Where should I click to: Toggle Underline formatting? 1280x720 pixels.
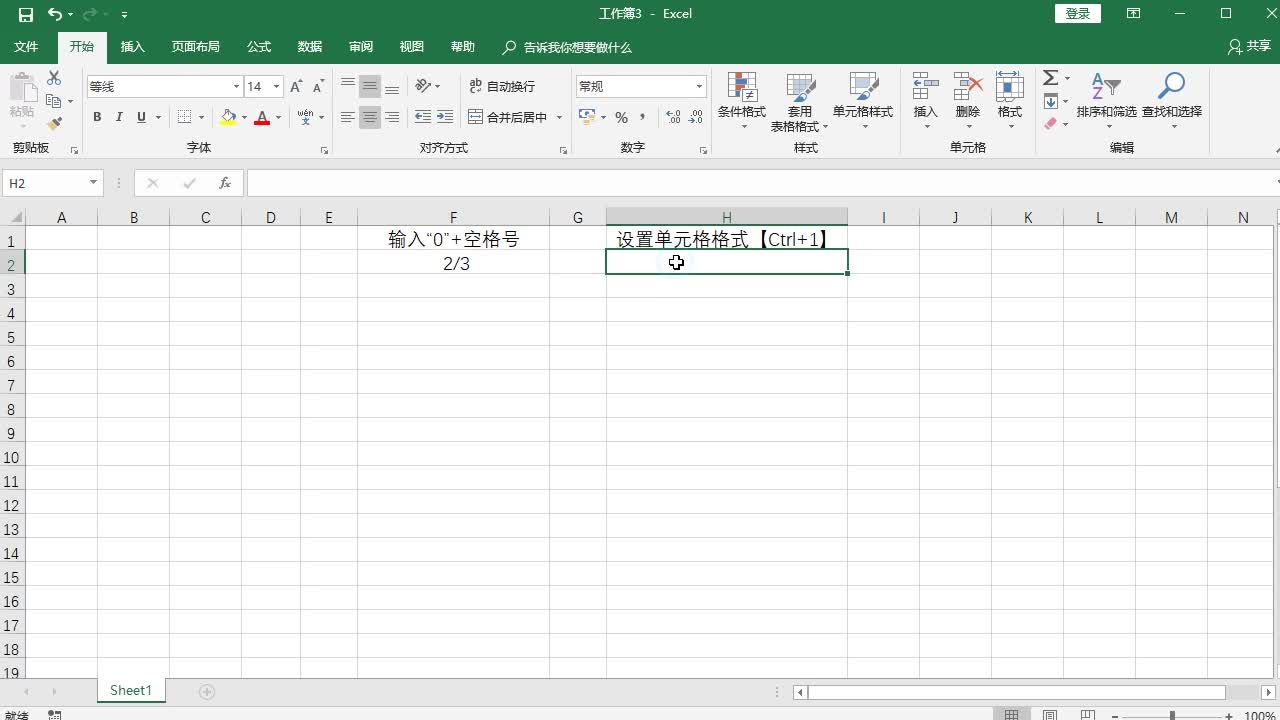(x=141, y=117)
